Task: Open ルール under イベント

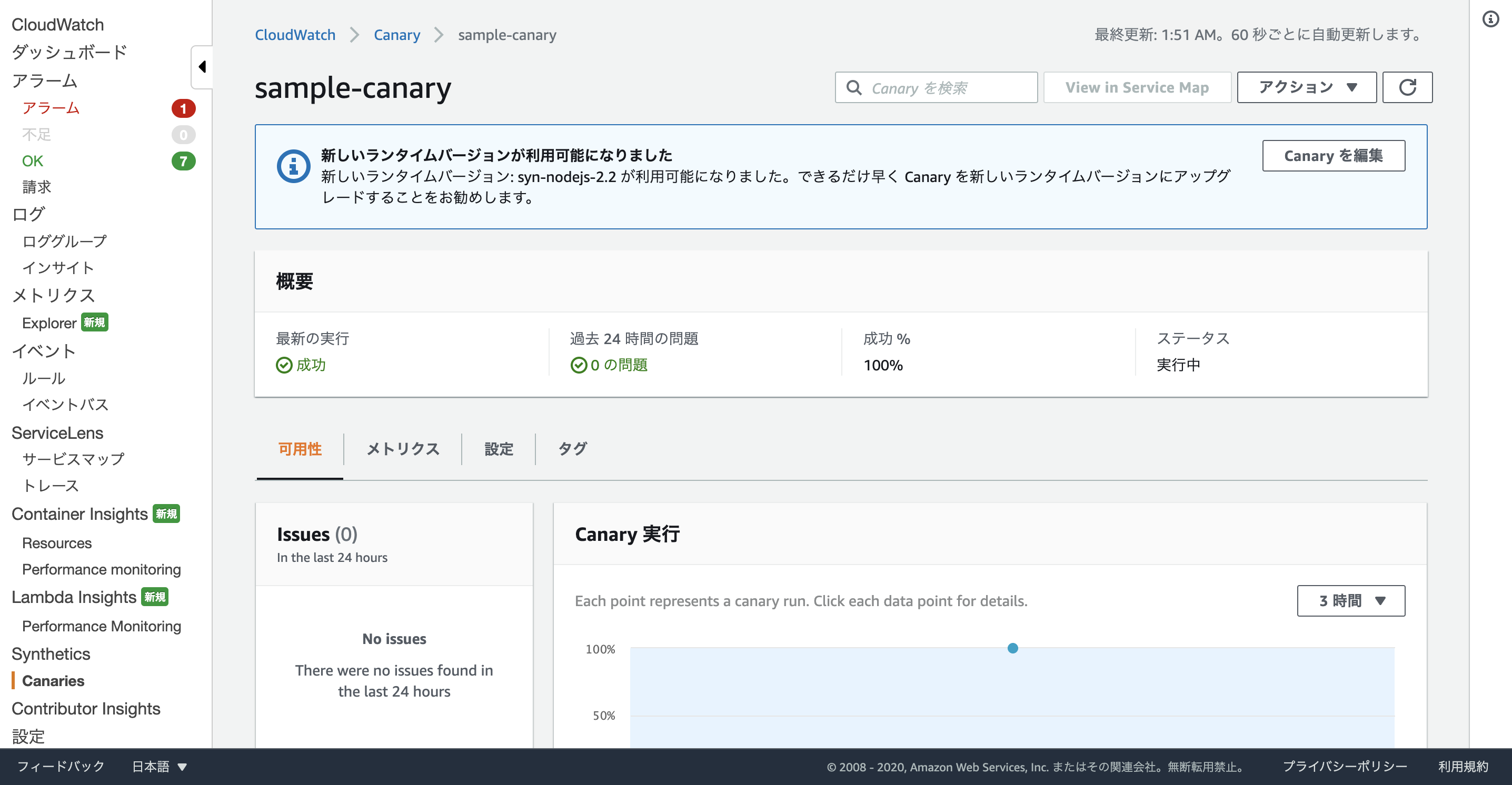Action: coord(44,378)
